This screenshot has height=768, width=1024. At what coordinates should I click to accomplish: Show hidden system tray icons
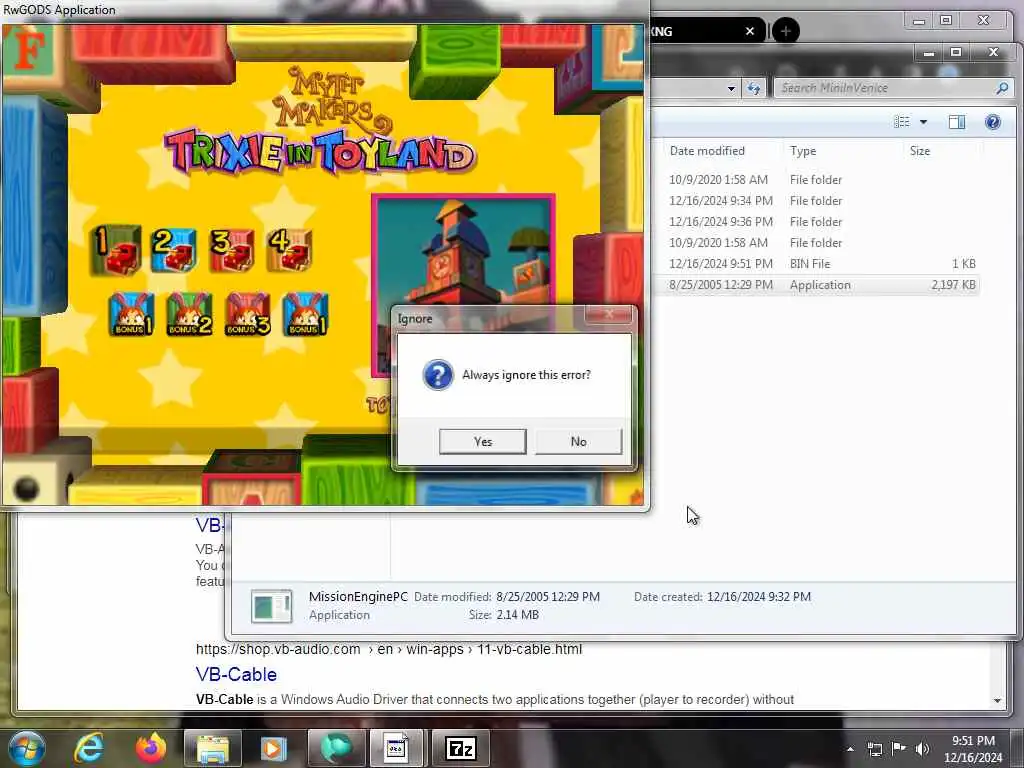point(850,749)
